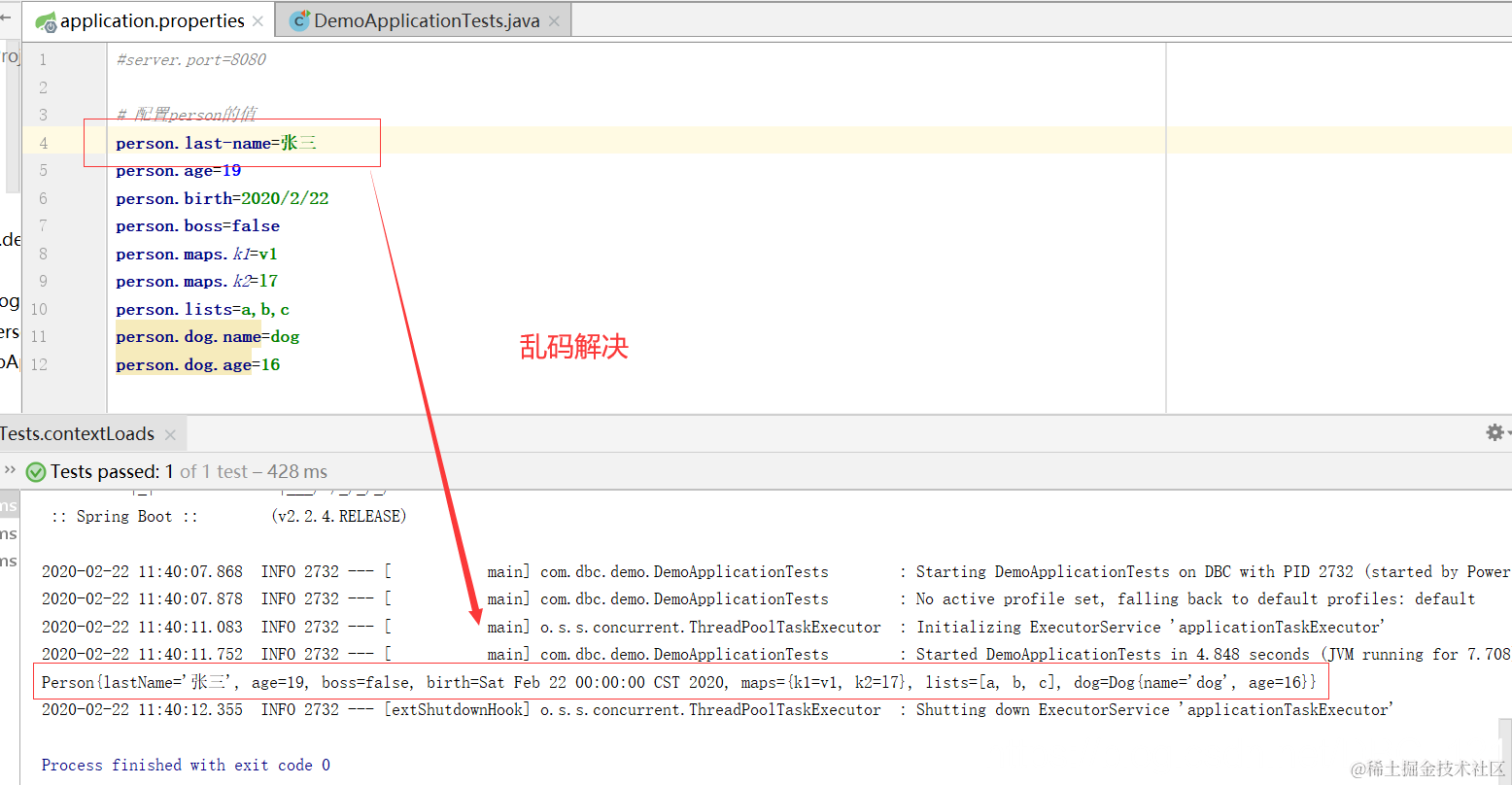Click the 'person.birth=2020/2/22' line

tap(223, 198)
